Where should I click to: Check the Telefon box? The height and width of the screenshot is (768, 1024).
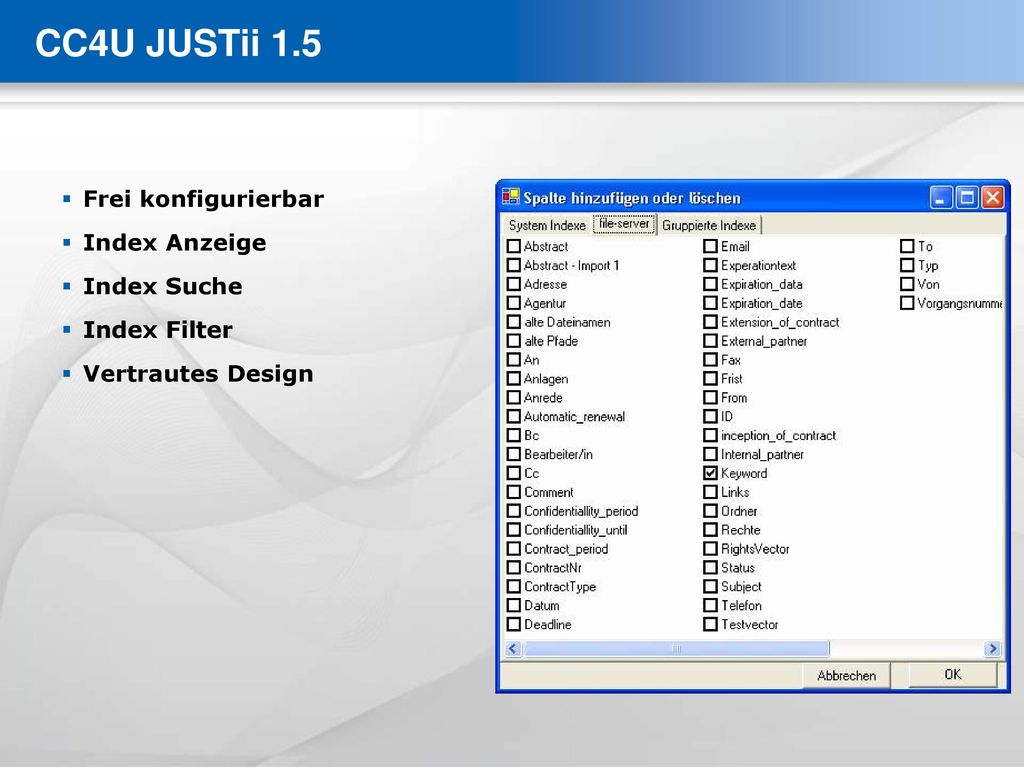pos(711,605)
